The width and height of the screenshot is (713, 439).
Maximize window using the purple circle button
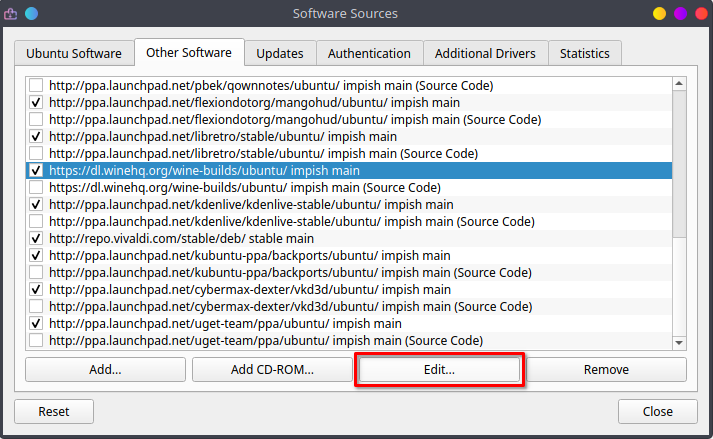[680, 14]
